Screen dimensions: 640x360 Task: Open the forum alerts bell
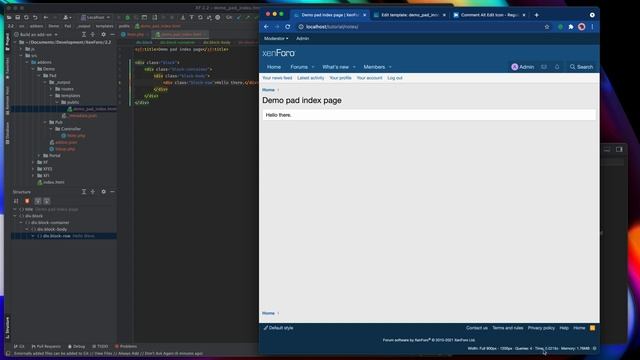click(x=557, y=67)
